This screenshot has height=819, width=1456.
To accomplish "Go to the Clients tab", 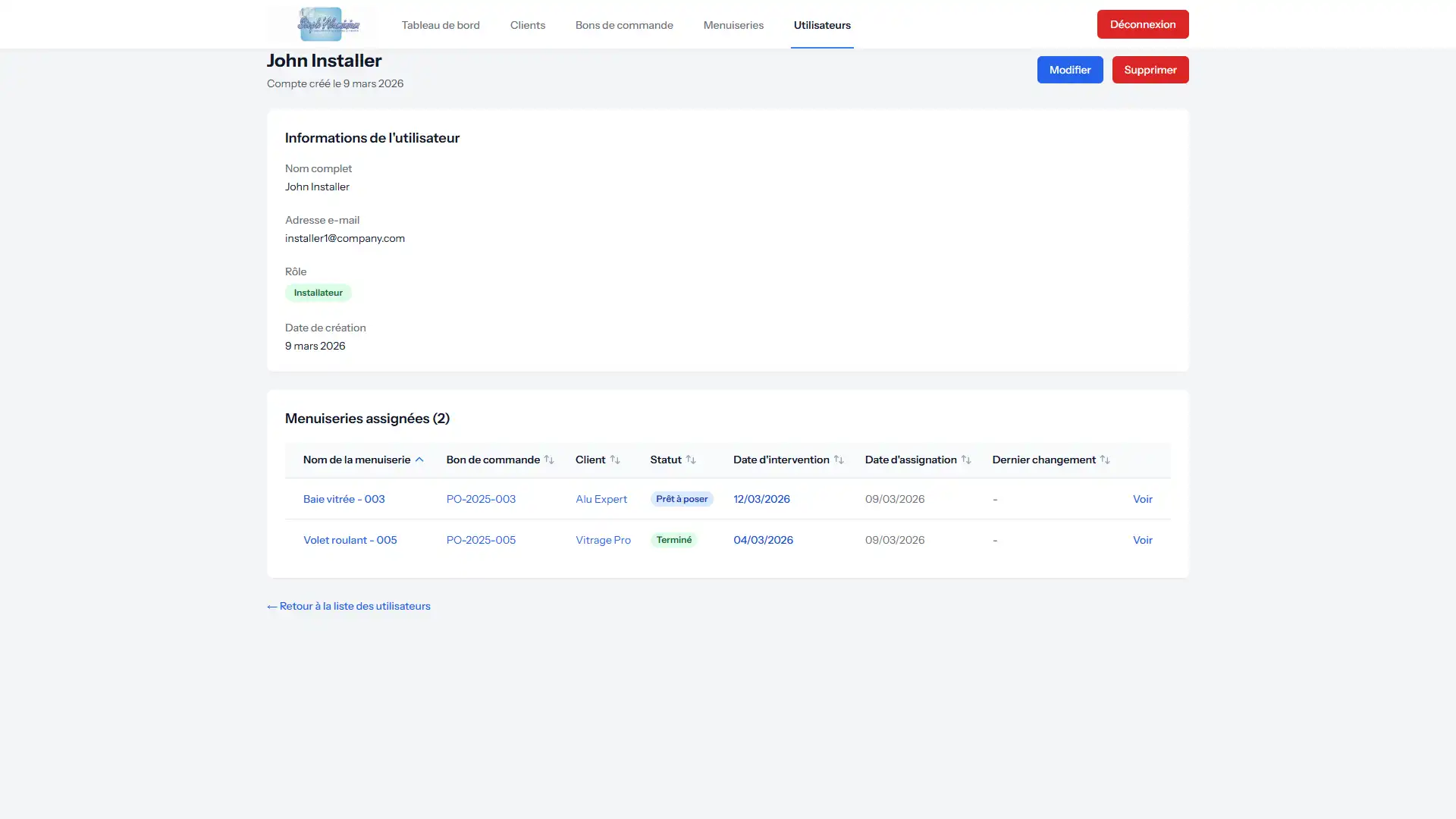I will click(x=528, y=25).
